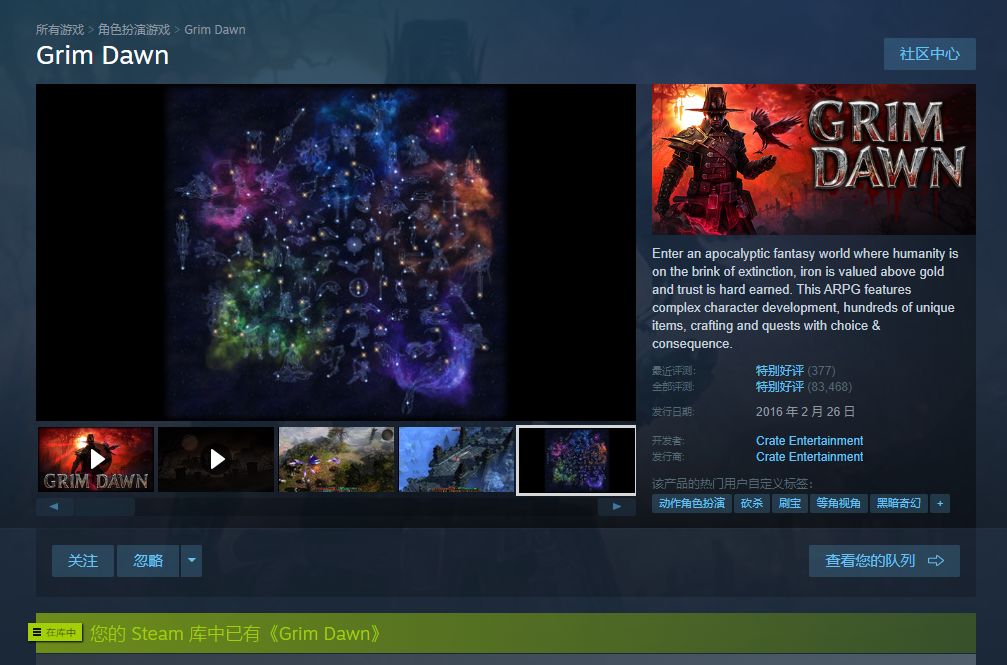Click the 查看您的队列 queue button
The height and width of the screenshot is (665, 1007).
coord(884,561)
